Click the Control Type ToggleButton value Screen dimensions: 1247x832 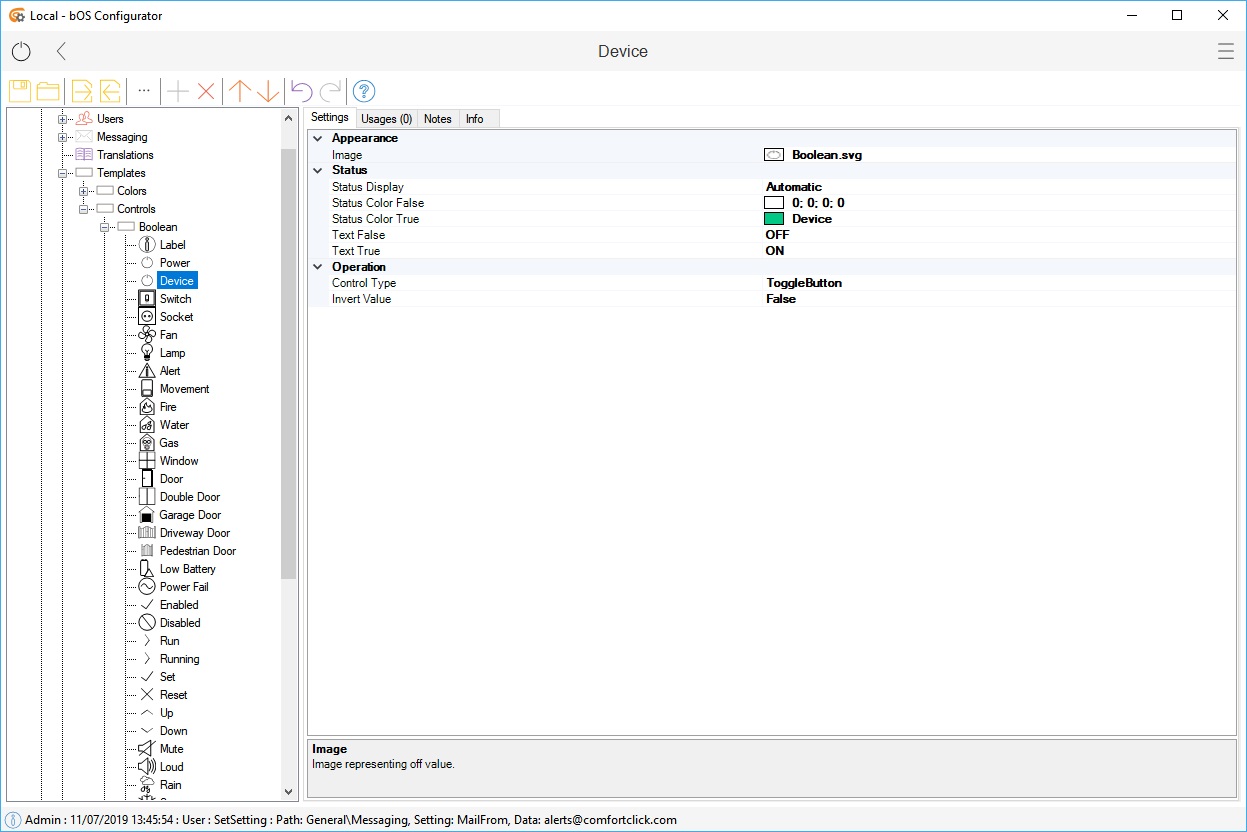point(804,283)
